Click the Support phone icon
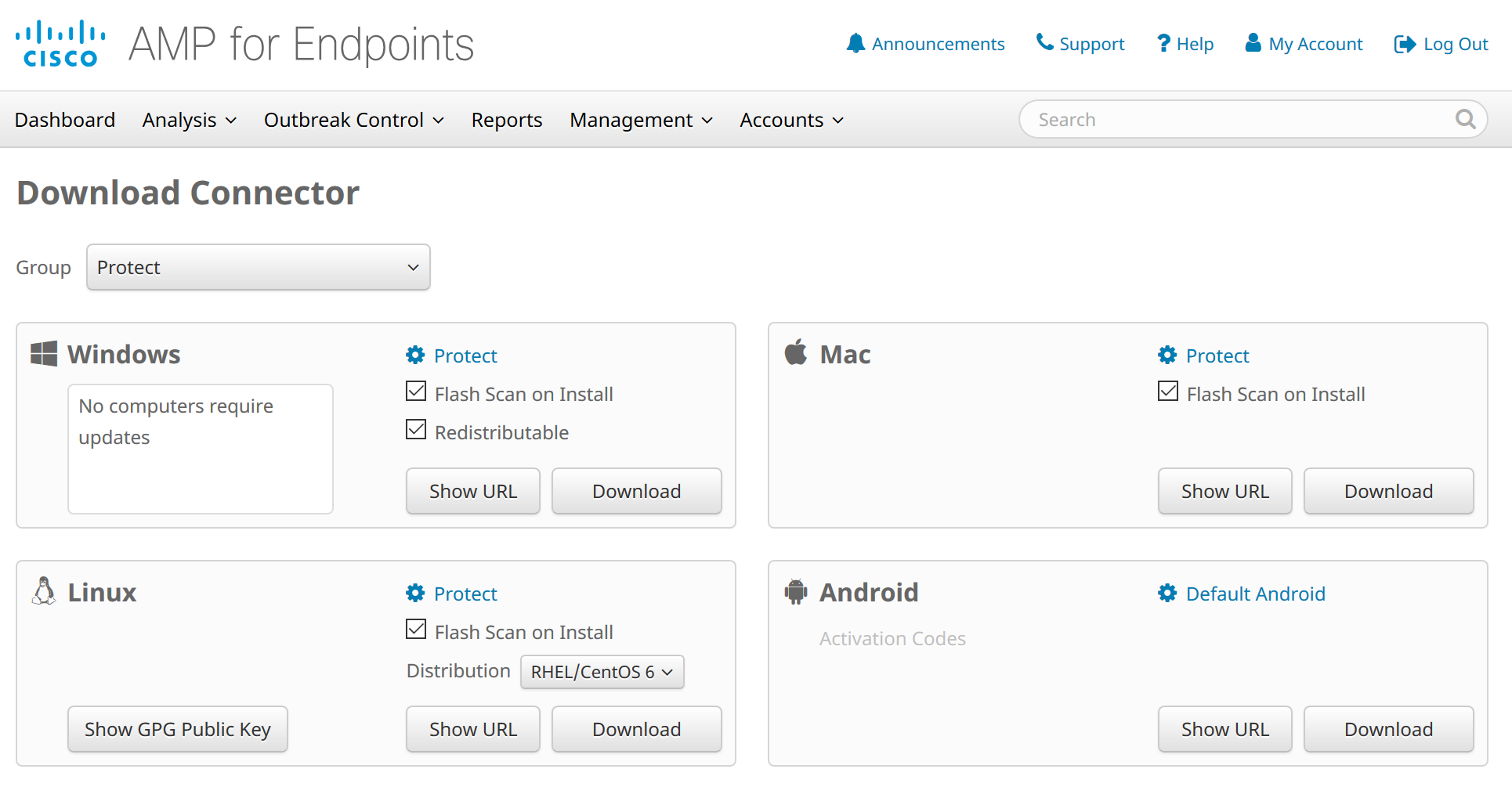The height and width of the screenshot is (787, 1512). (1045, 43)
